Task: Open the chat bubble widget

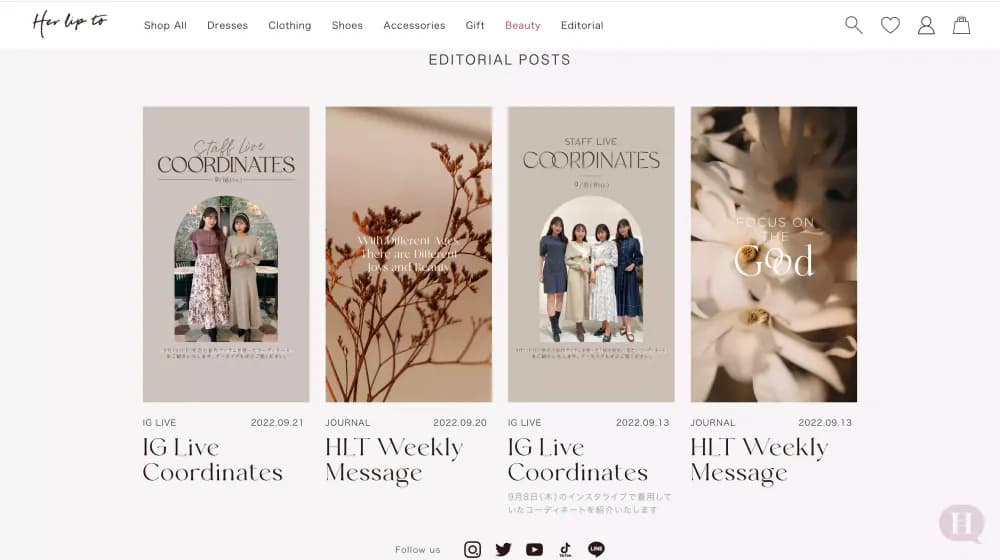Action: pyautogui.click(x=961, y=524)
